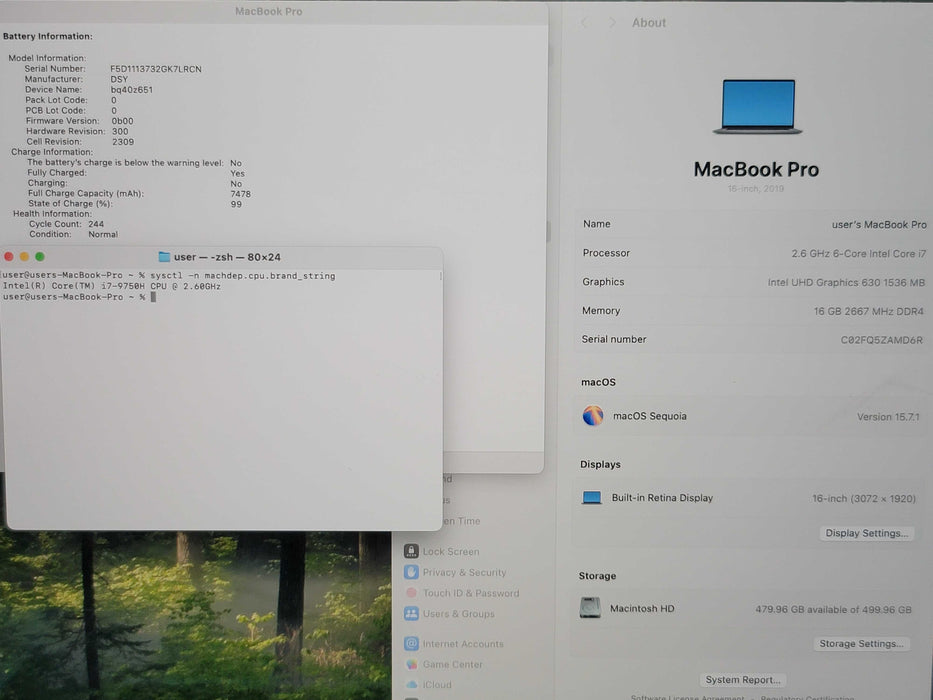Click the Manufacturer DSY value
Viewport: 933px width, 700px height.
(x=119, y=79)
